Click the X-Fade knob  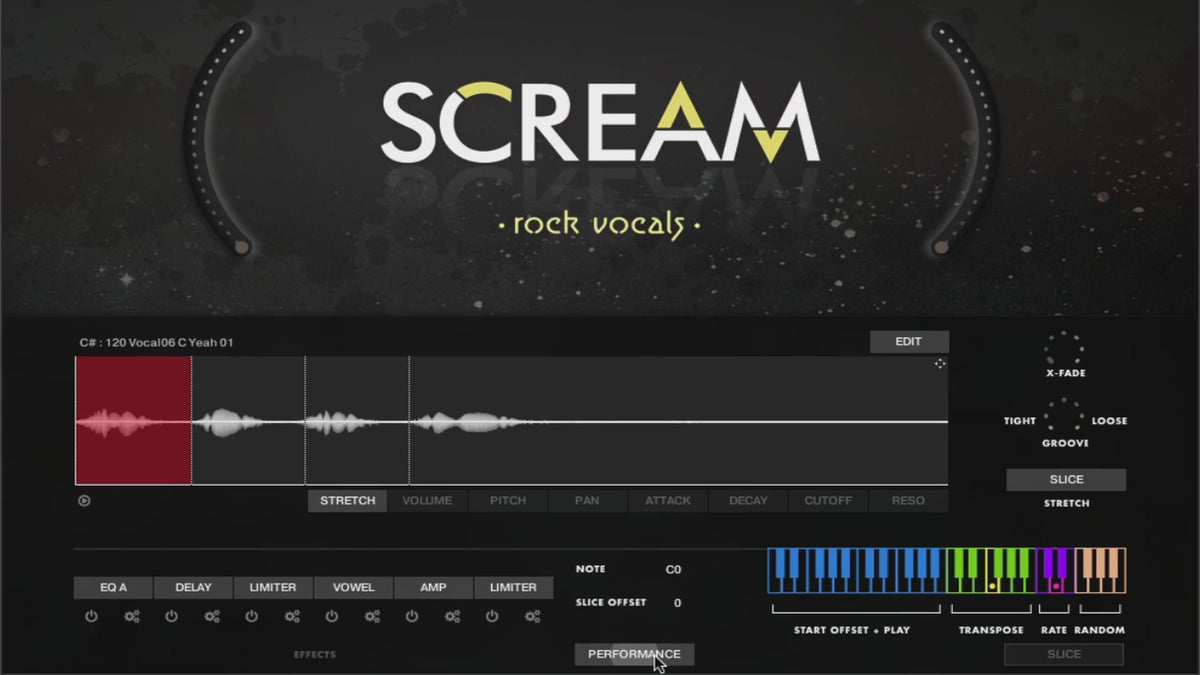pyautogui.click(x=1063, y=349)
